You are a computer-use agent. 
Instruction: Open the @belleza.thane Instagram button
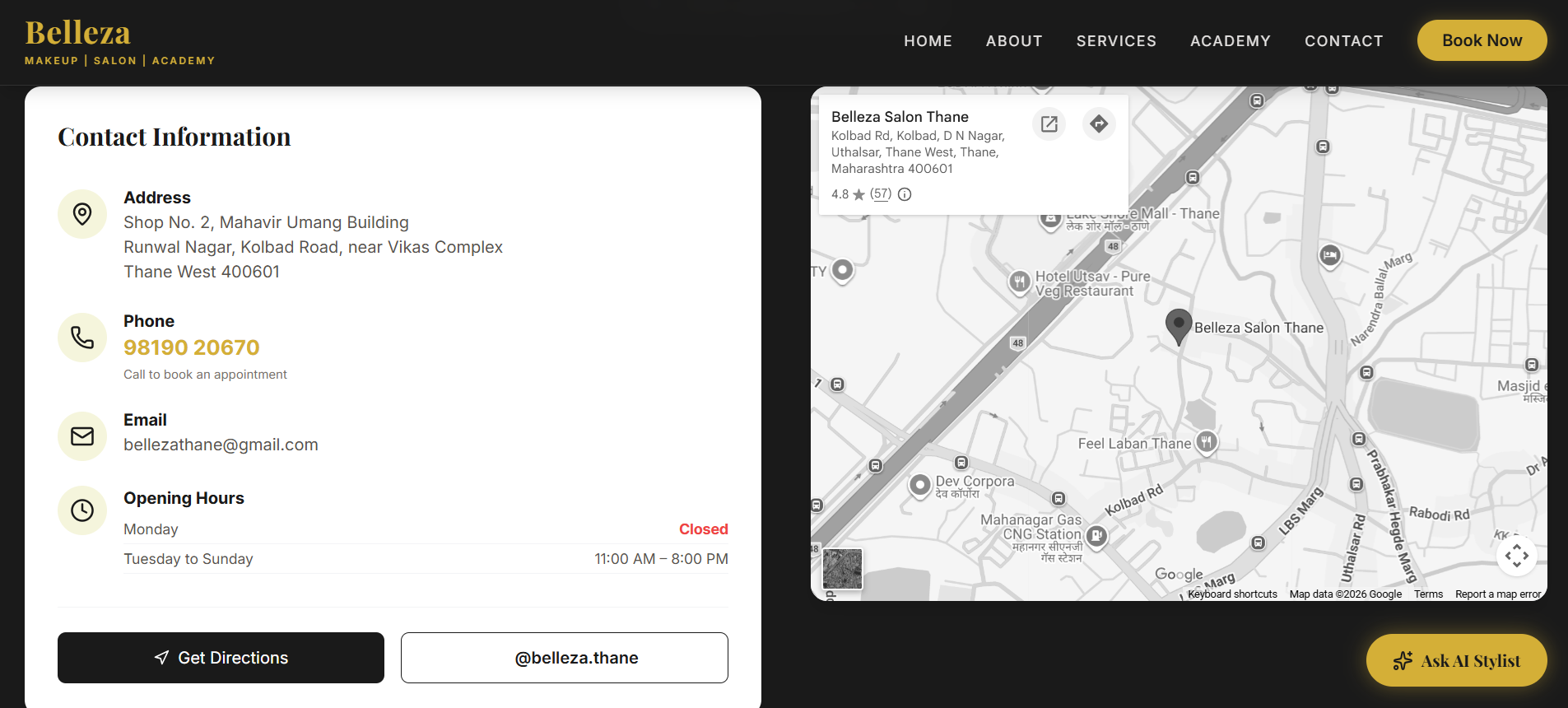point(565,658)
